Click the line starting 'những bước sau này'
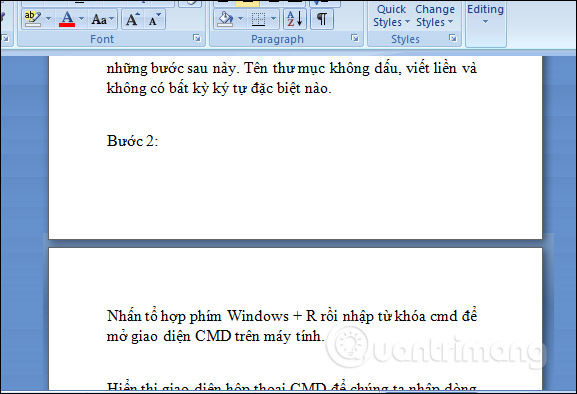577x394 pixels. pos(292,68)
